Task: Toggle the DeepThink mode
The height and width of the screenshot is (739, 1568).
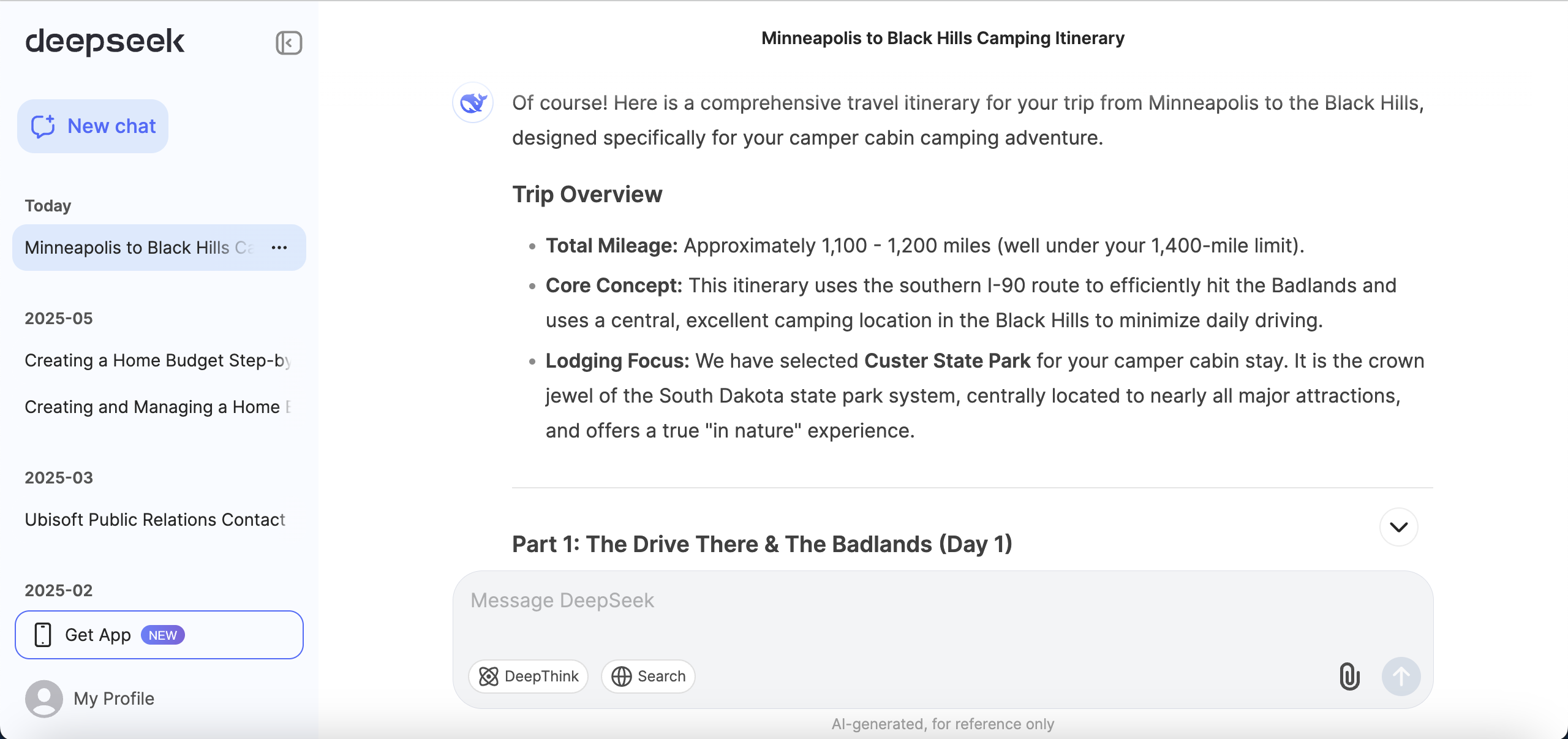Action: click(x=528, y=676)
